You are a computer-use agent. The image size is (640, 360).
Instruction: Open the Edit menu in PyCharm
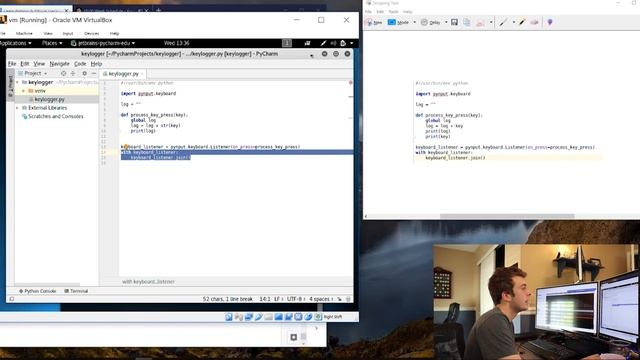coord(25,64)
